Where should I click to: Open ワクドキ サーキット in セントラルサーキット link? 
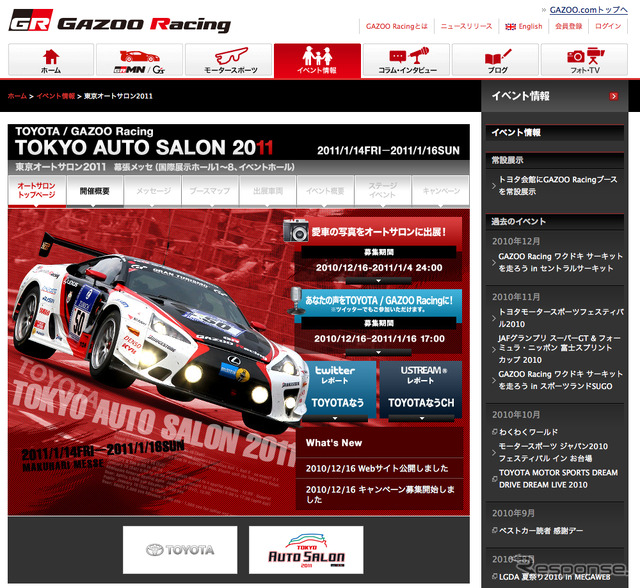pyautogui.click(x=560, y=262)
